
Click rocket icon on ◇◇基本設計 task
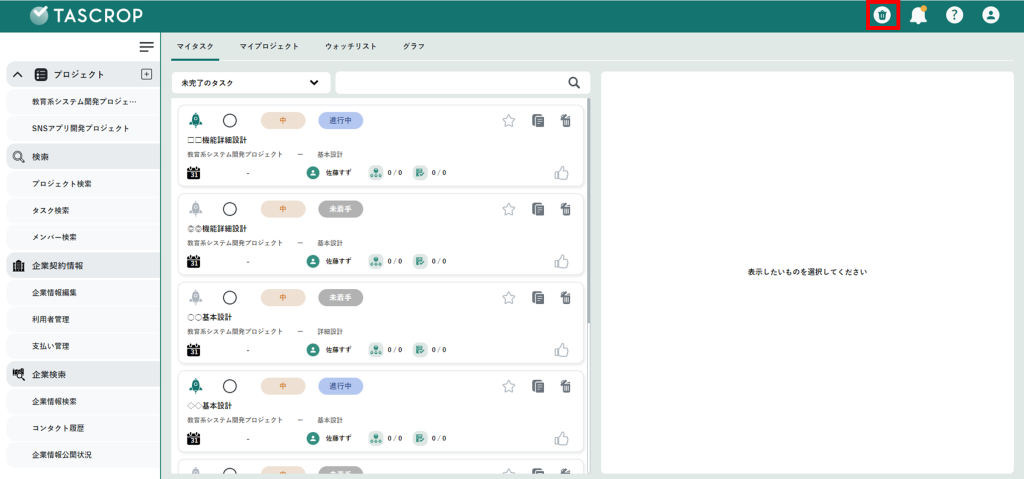click(x=195, y=386)
